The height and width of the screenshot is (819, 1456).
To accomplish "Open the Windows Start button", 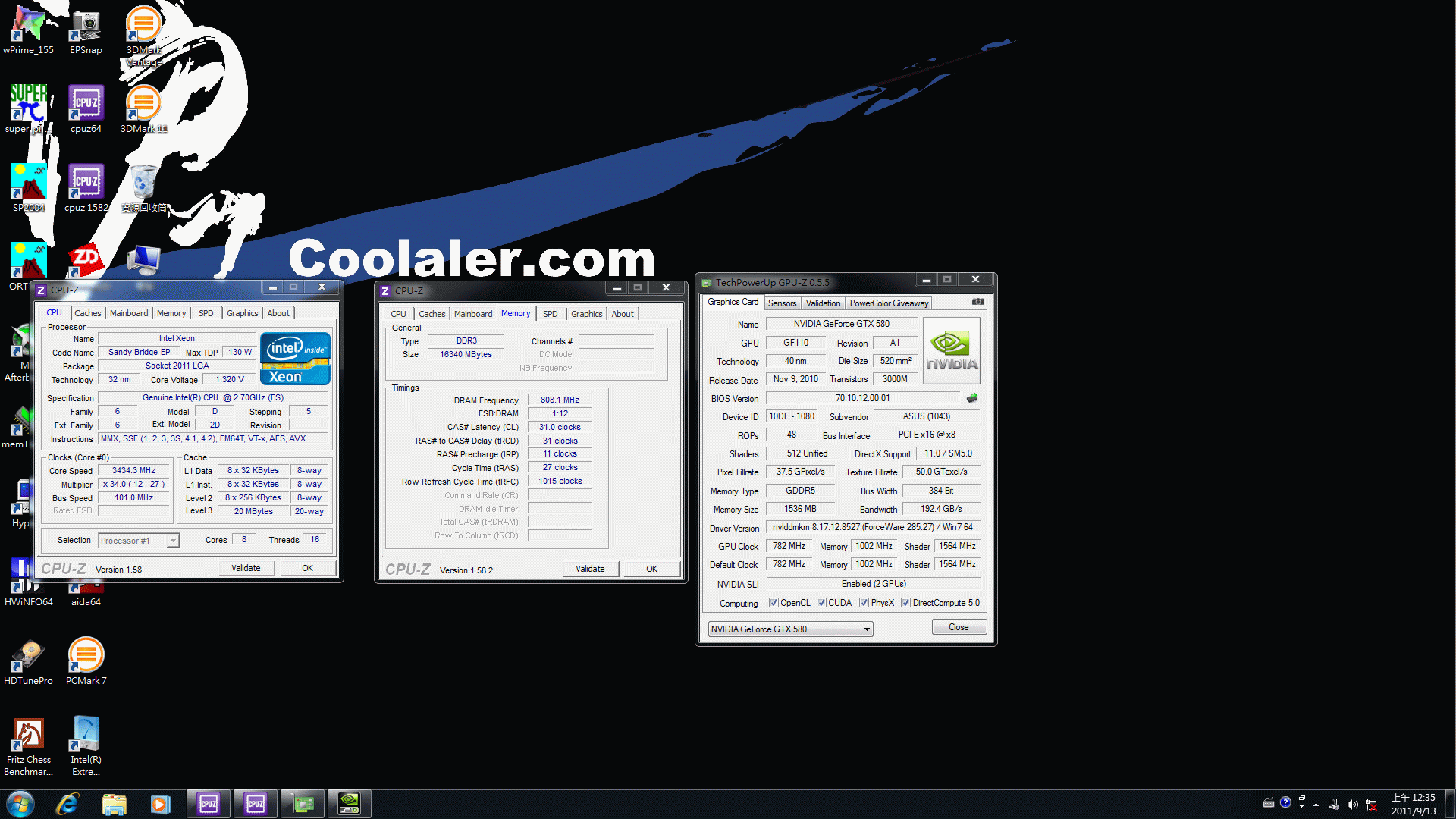I will point(20,804).
